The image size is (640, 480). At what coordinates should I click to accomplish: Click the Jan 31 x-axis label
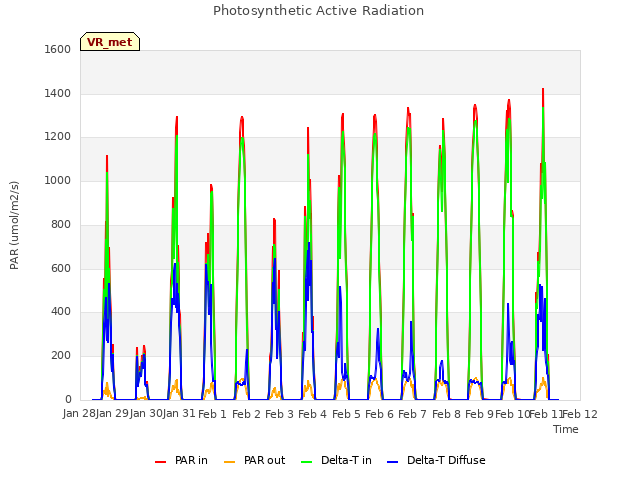(x=179, y=414)
